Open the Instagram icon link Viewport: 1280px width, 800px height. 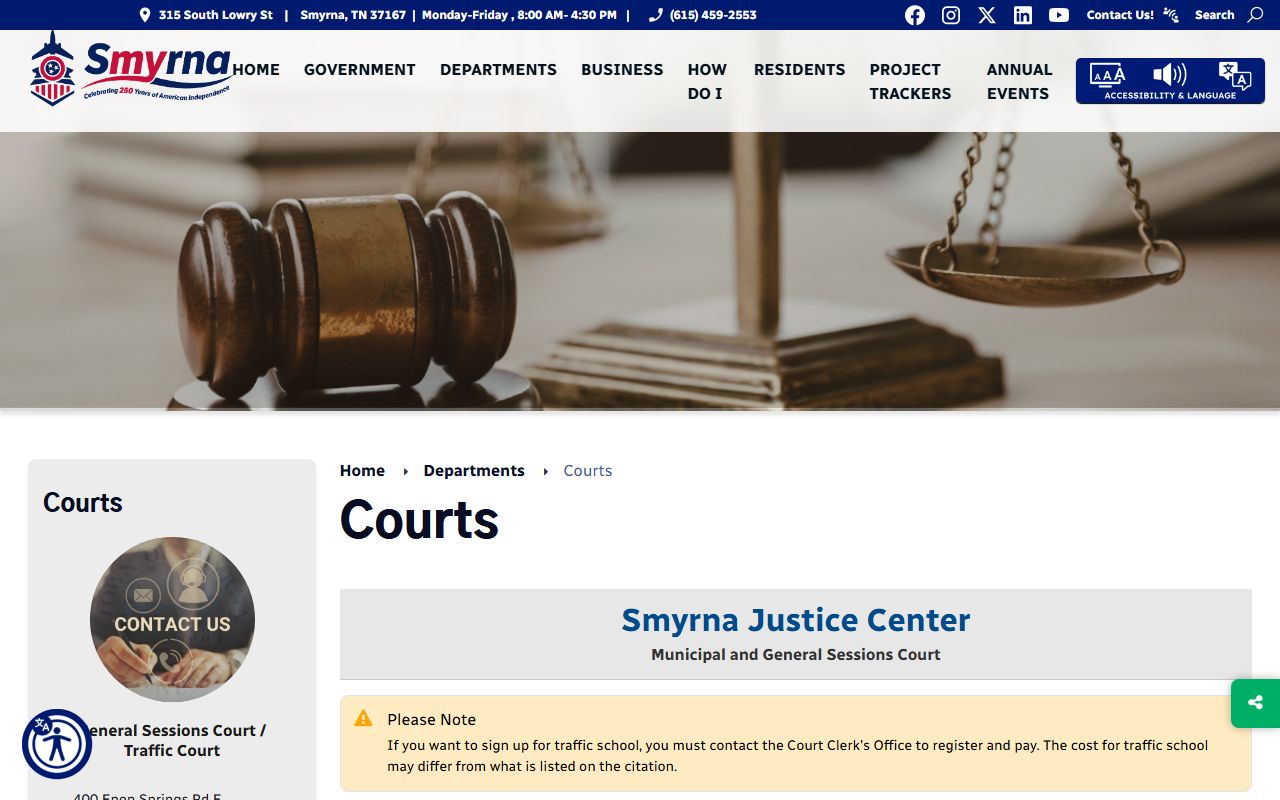(951, 15)
